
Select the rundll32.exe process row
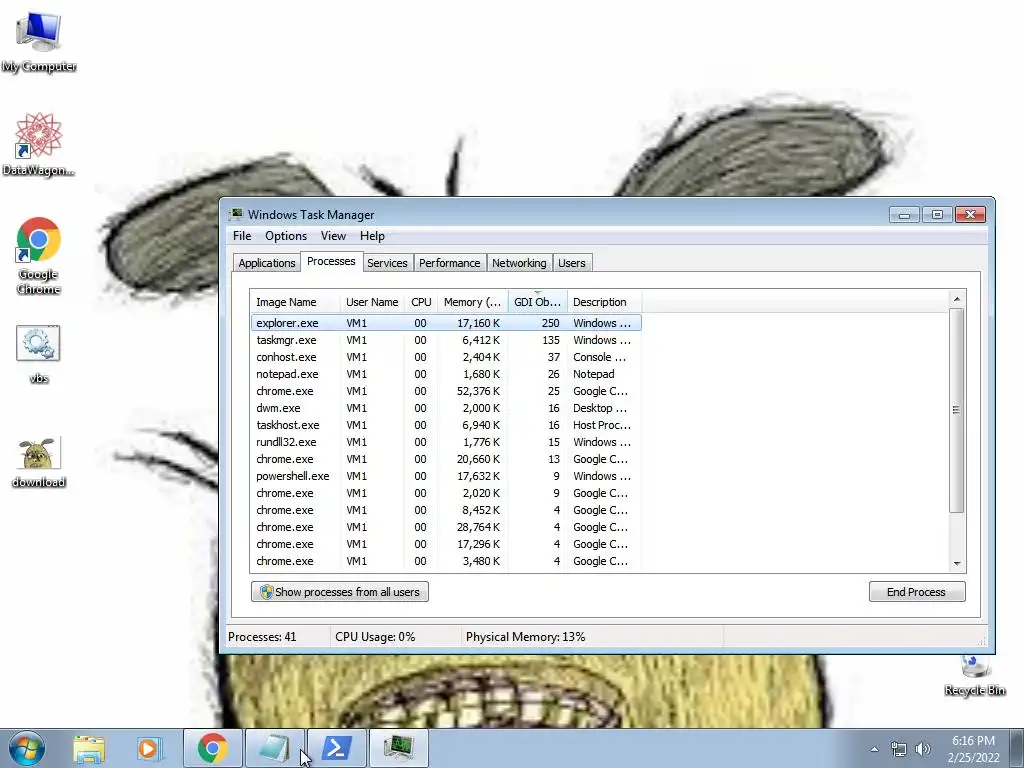pos(446,441)
